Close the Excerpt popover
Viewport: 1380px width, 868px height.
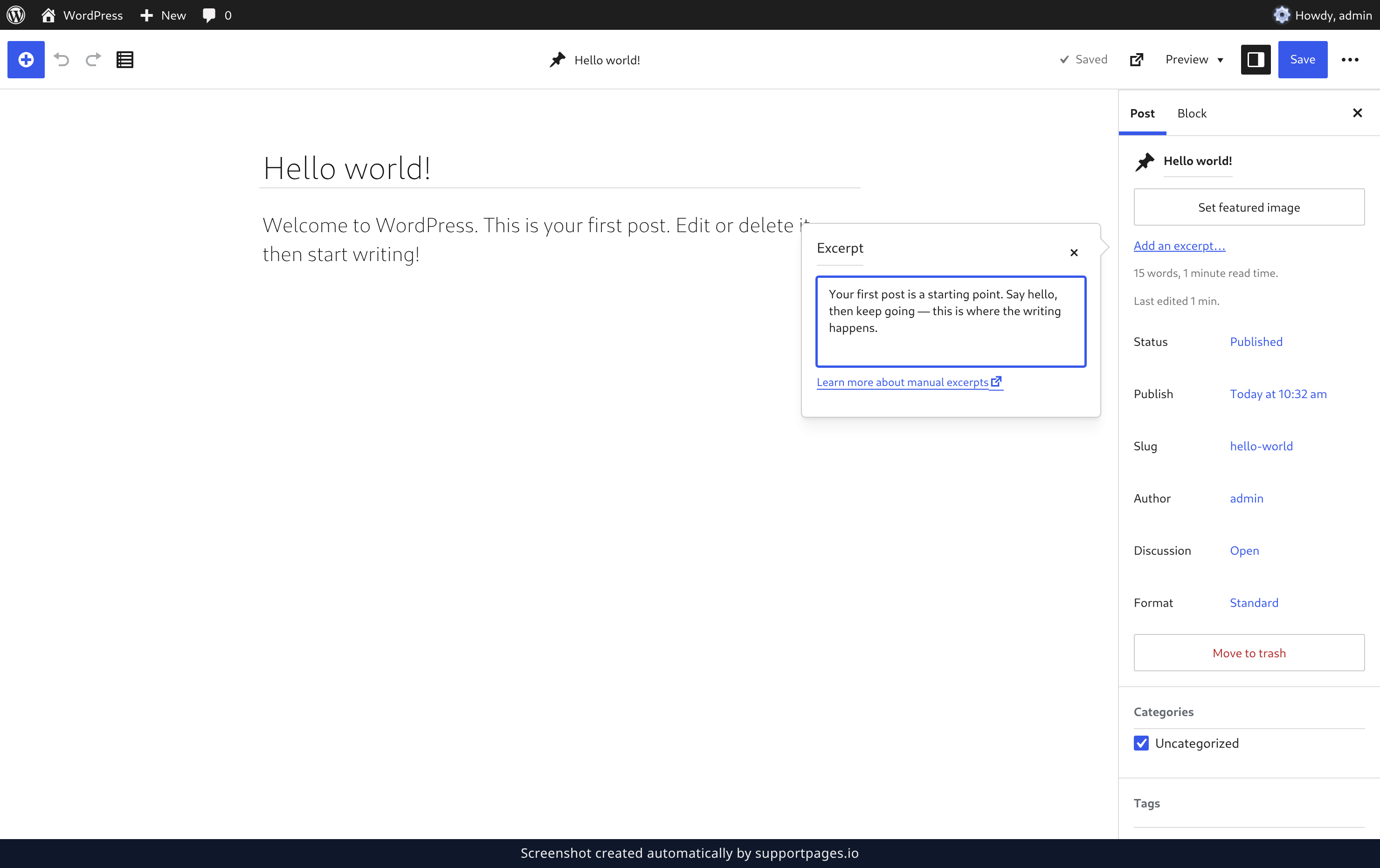pyautogui.click(x=1074, y=253)
